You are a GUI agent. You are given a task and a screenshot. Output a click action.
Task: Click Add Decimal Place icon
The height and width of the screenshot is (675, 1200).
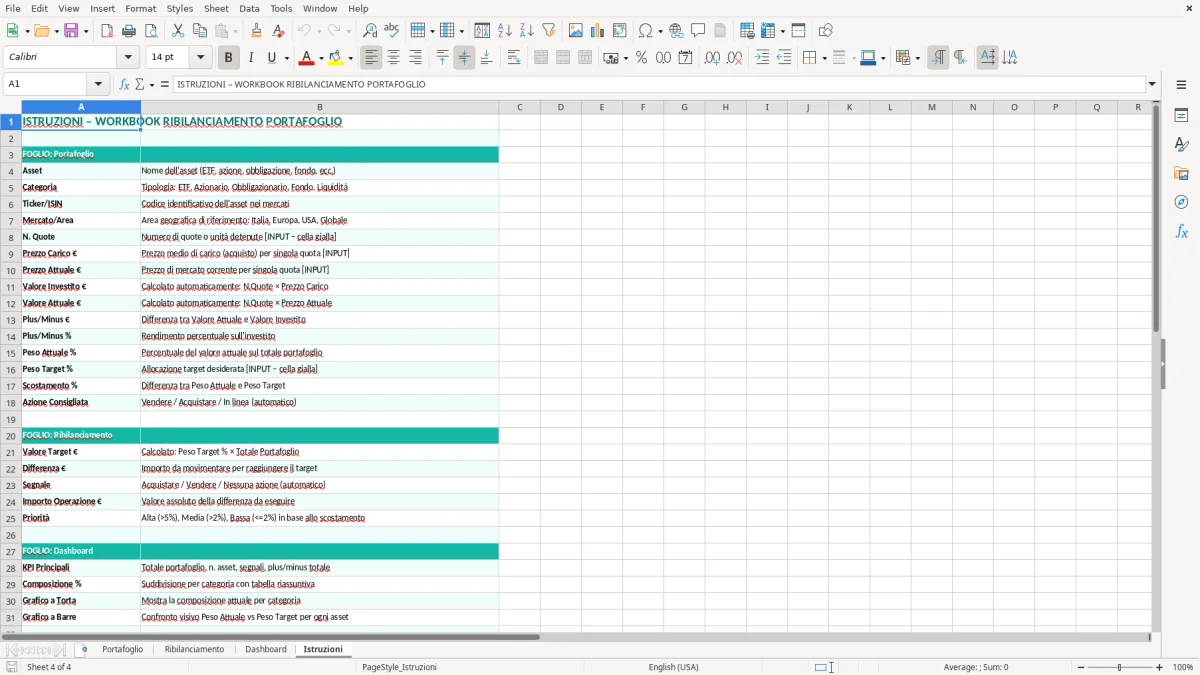(x=712, y=58)
